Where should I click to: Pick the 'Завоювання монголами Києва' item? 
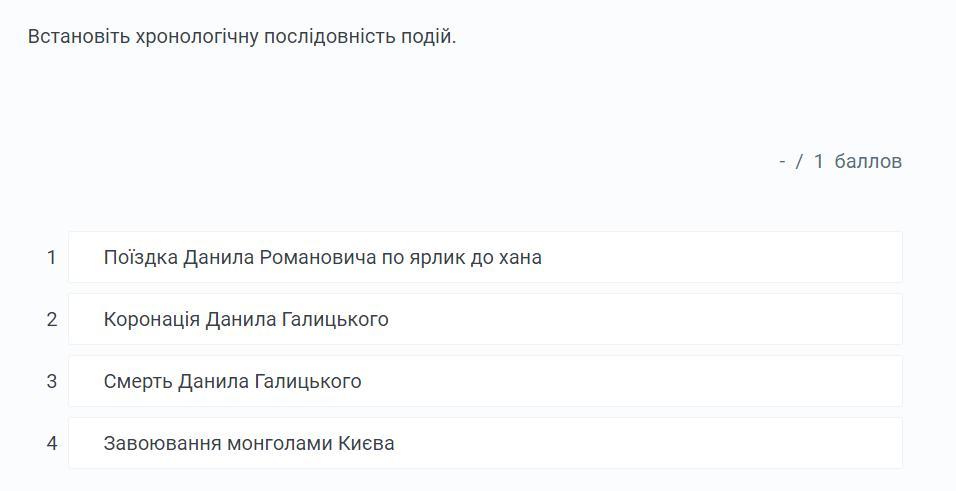(x=485, y=443)
